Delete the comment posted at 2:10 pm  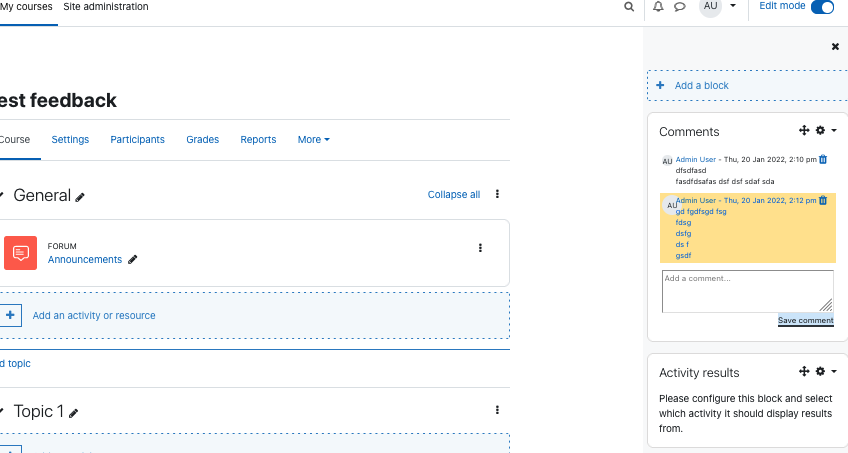823,159
